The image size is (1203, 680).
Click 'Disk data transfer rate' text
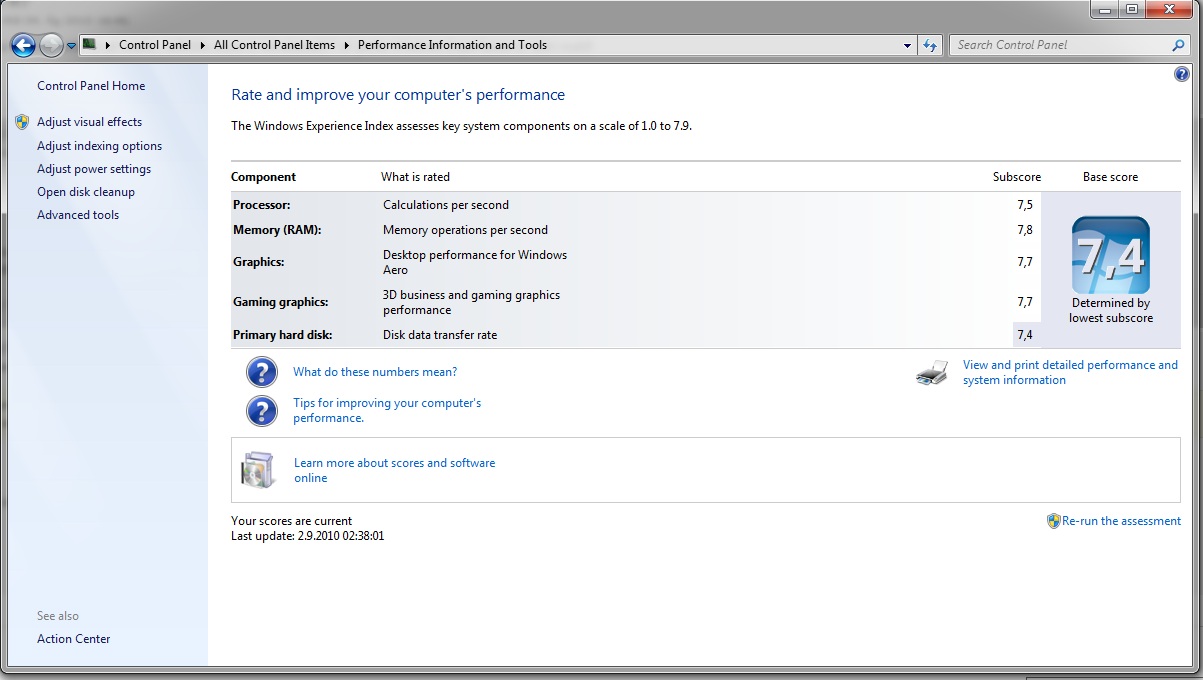tap(440, 335)
